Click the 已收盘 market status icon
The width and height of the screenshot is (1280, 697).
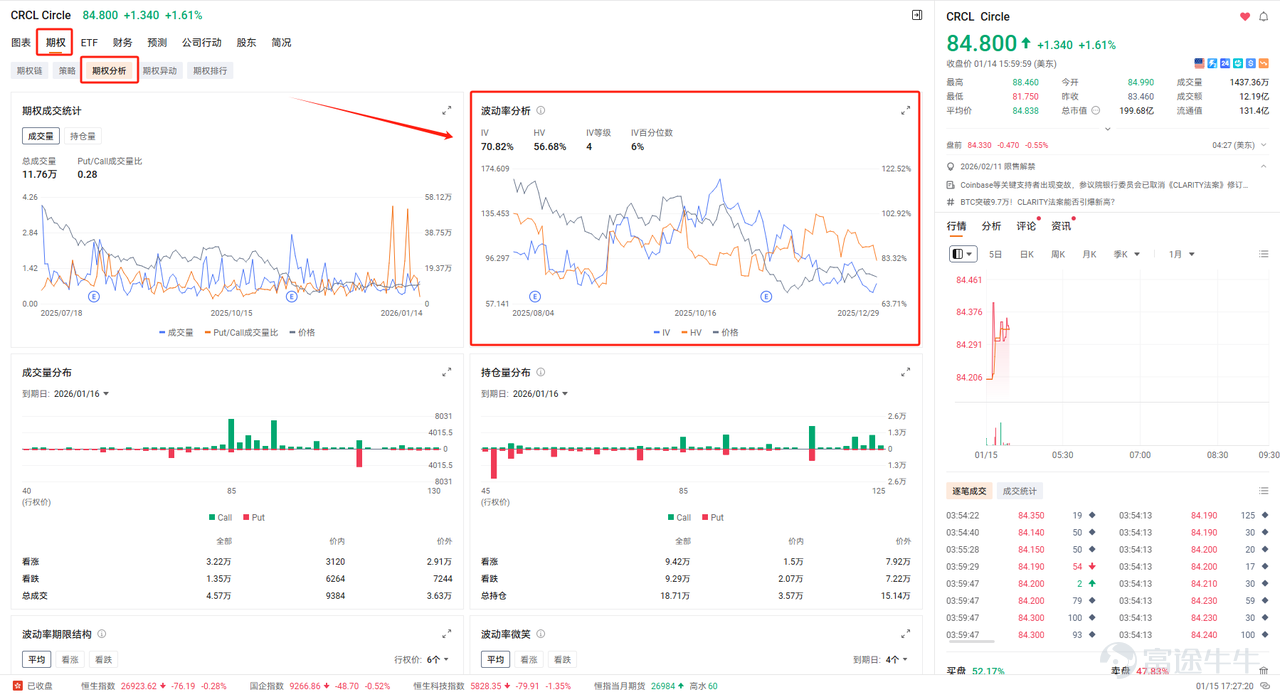click(x=16, y=686)
